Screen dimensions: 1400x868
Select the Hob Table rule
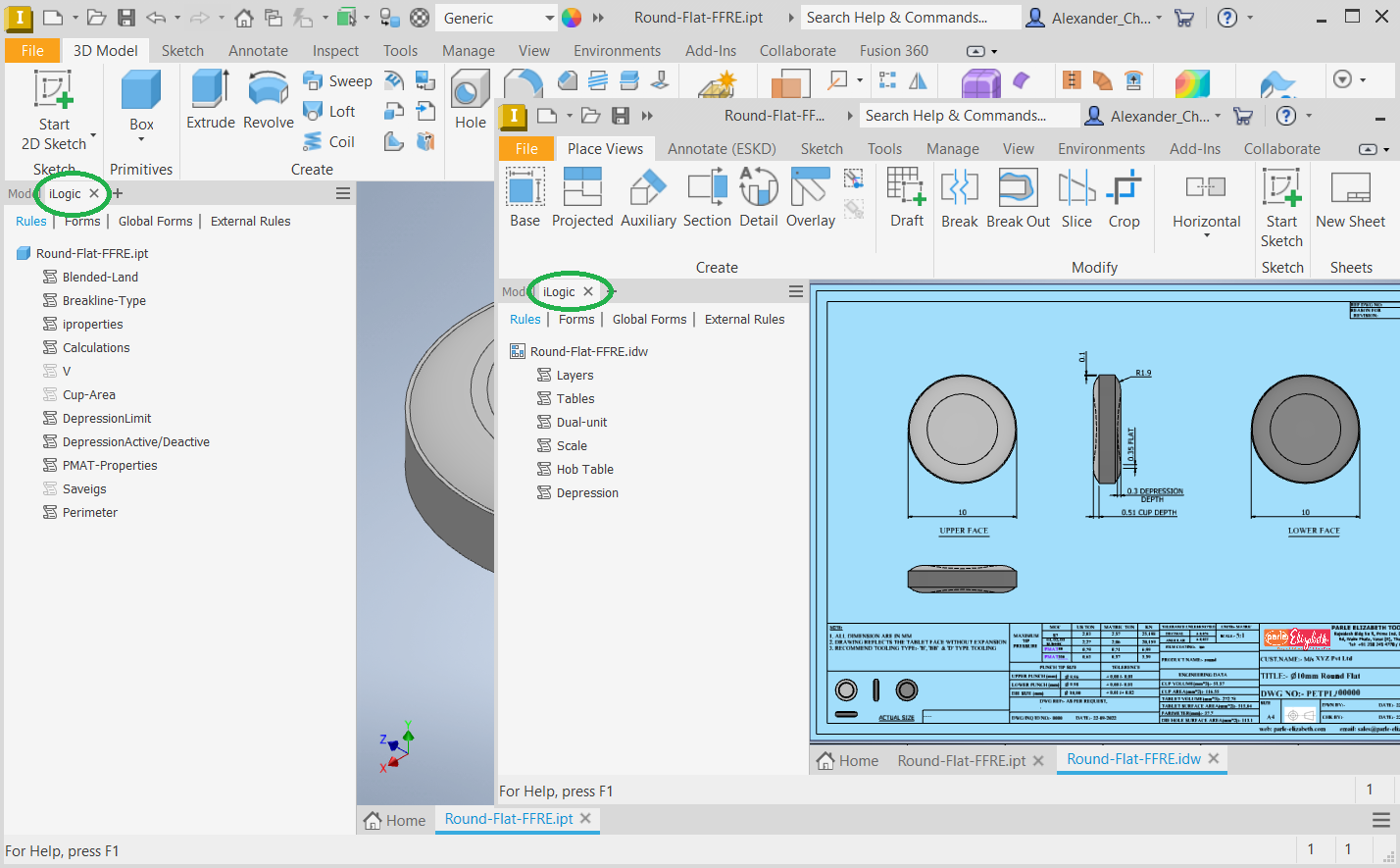[584, 470]
